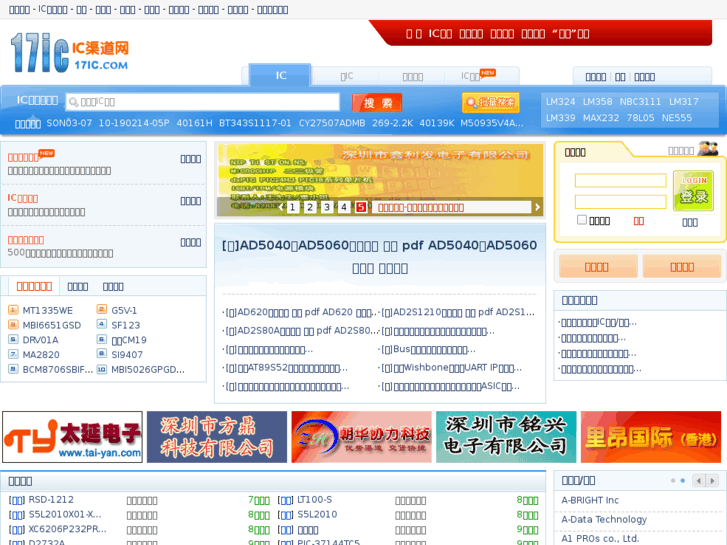
Task: Click the 朝华协力科技 ad banner
Action: pyautogui.click(x=362, y=437)
